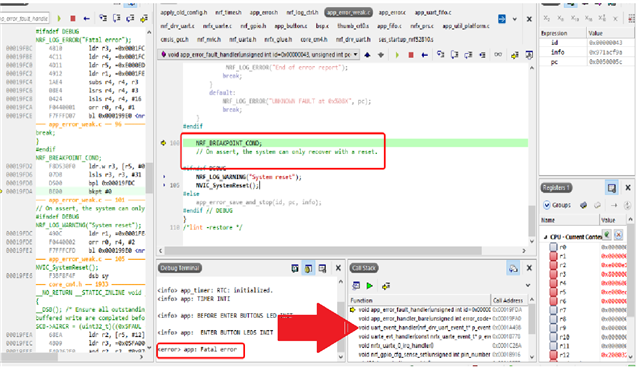
Task: Click Function column header in Call Stack
Action: [x=420, y=301]
